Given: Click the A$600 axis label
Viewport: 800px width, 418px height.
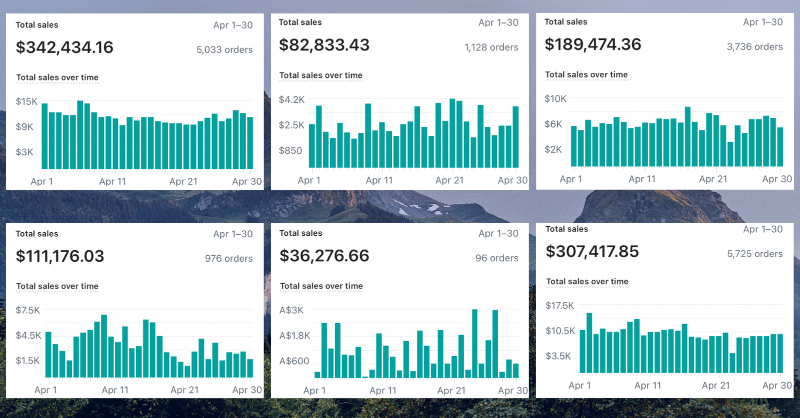Looking at the screenshot, I should pos(294,361).
